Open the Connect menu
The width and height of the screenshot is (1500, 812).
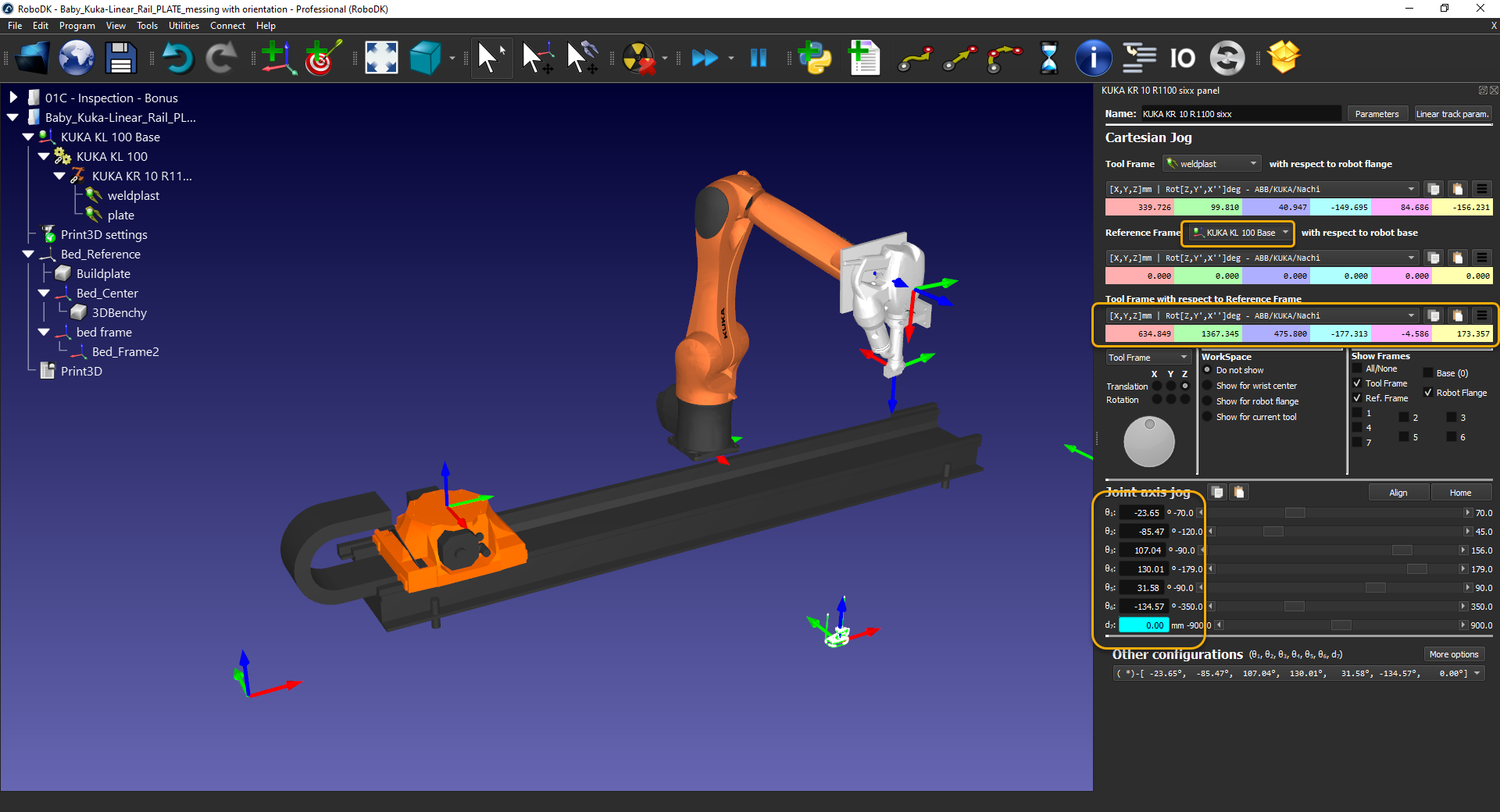pos(227,26)
